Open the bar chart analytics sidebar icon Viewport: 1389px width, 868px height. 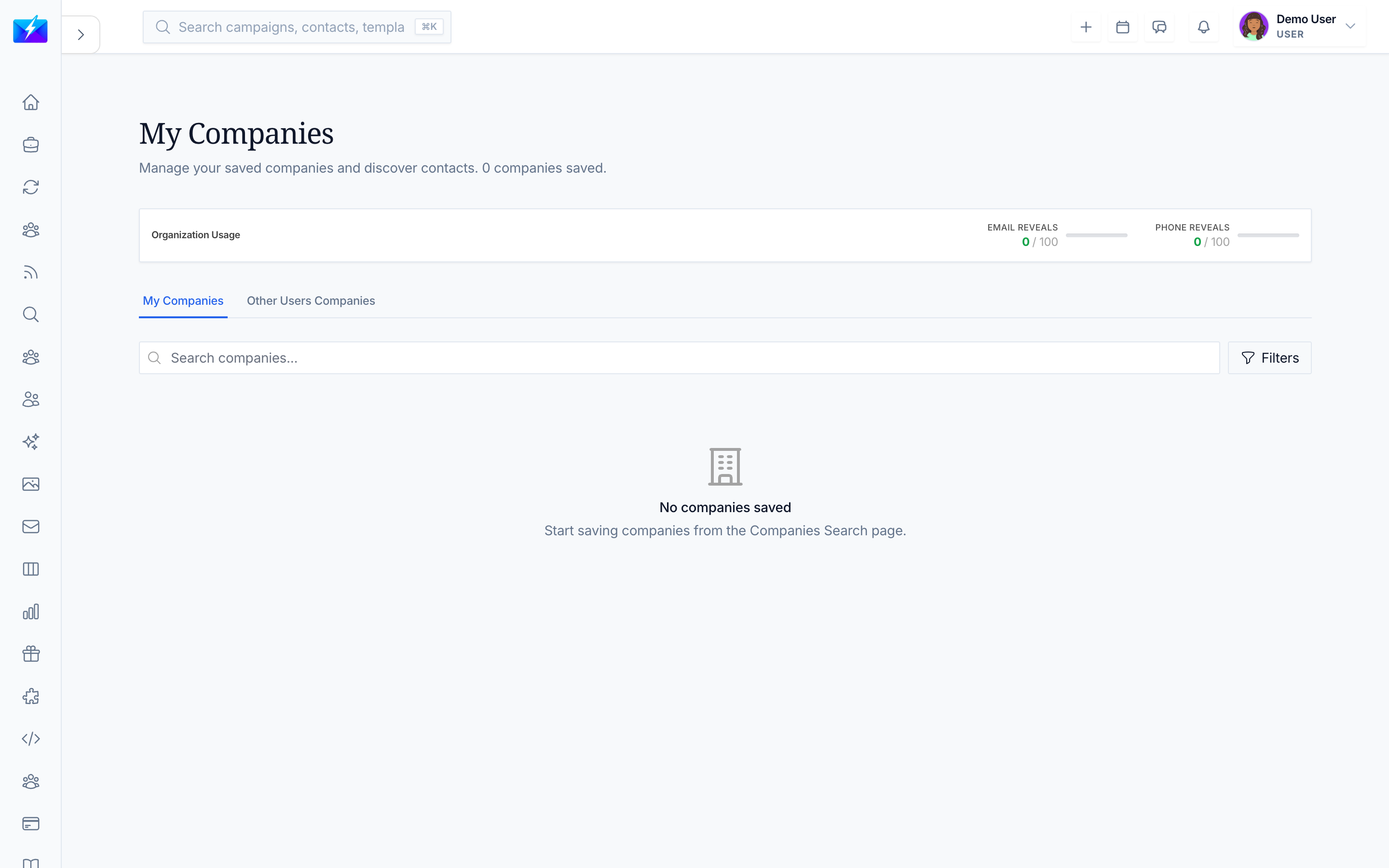click(x=31, y=611)
